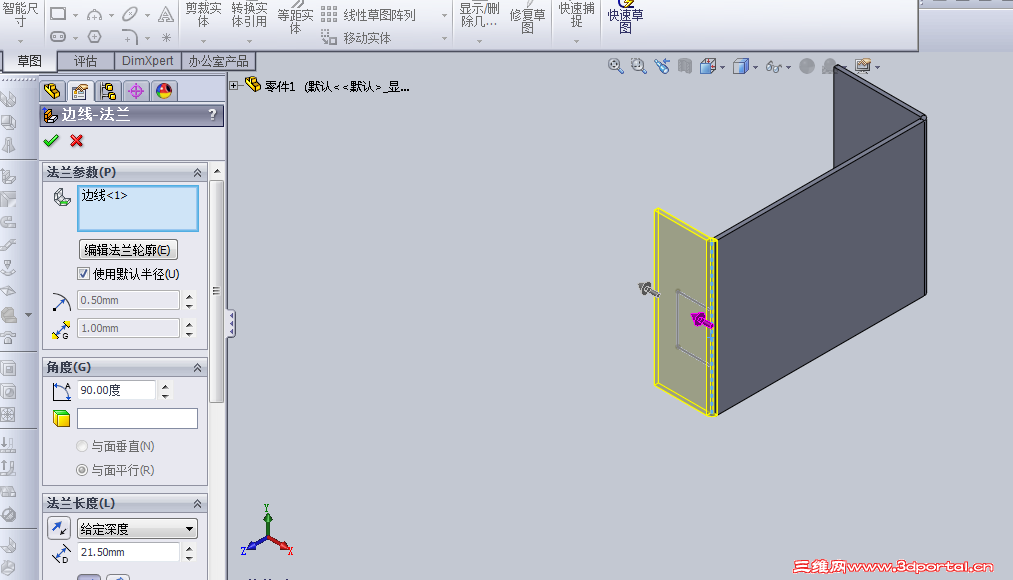Image resolution: width=1013 pixels, height=580 pixels.
Task: Increase flange angle with up spinner
Action: [165, 386]
